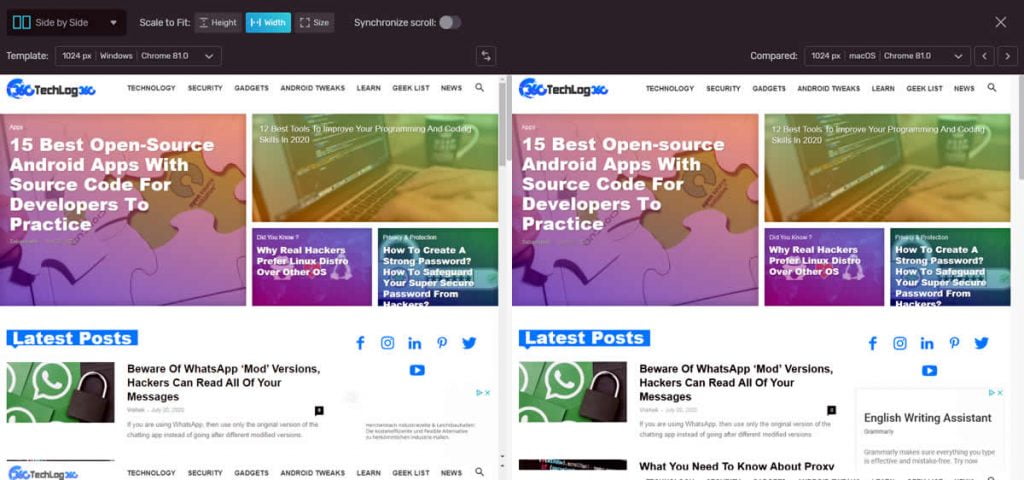Screen dimensions: 1024x480
Task: Open search in the right page header
Action: point(992,88)
